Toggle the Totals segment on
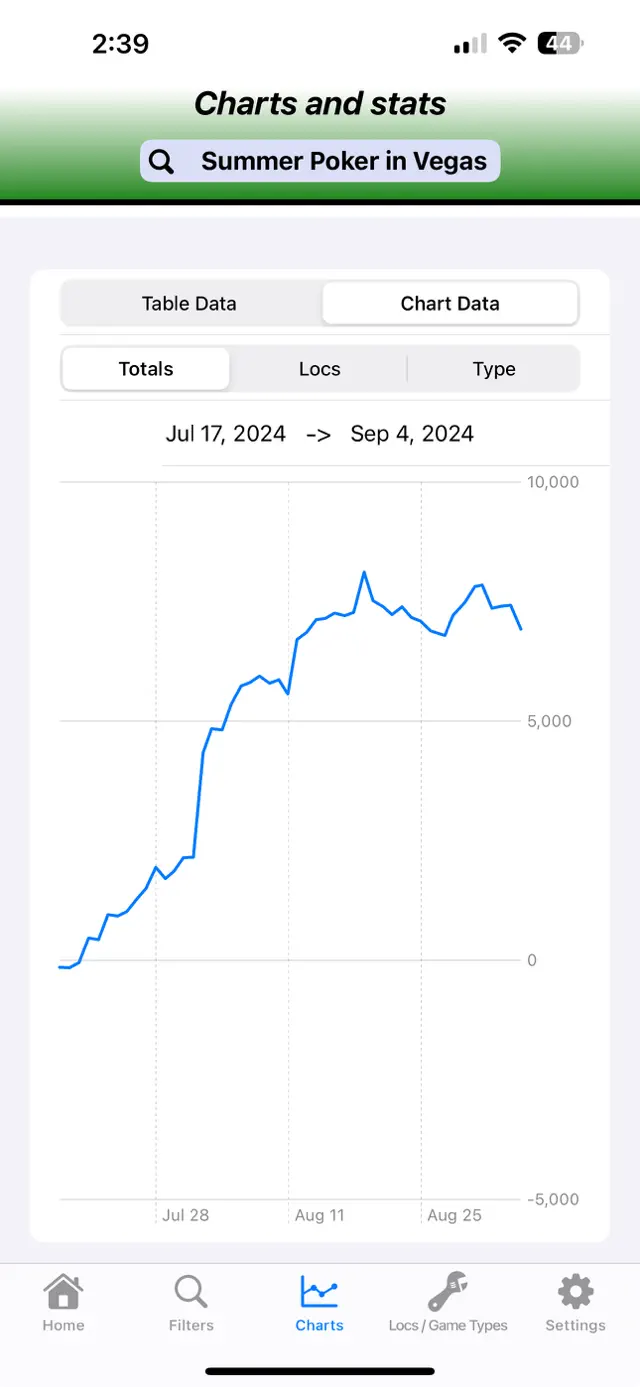The image size is (640, 1387). (145, 369)
